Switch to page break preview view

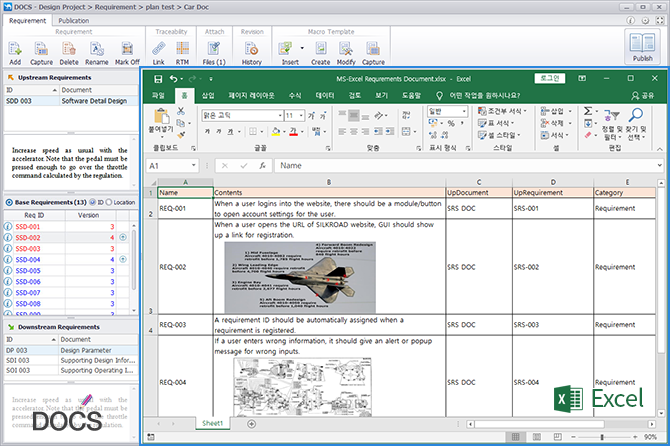558,437
